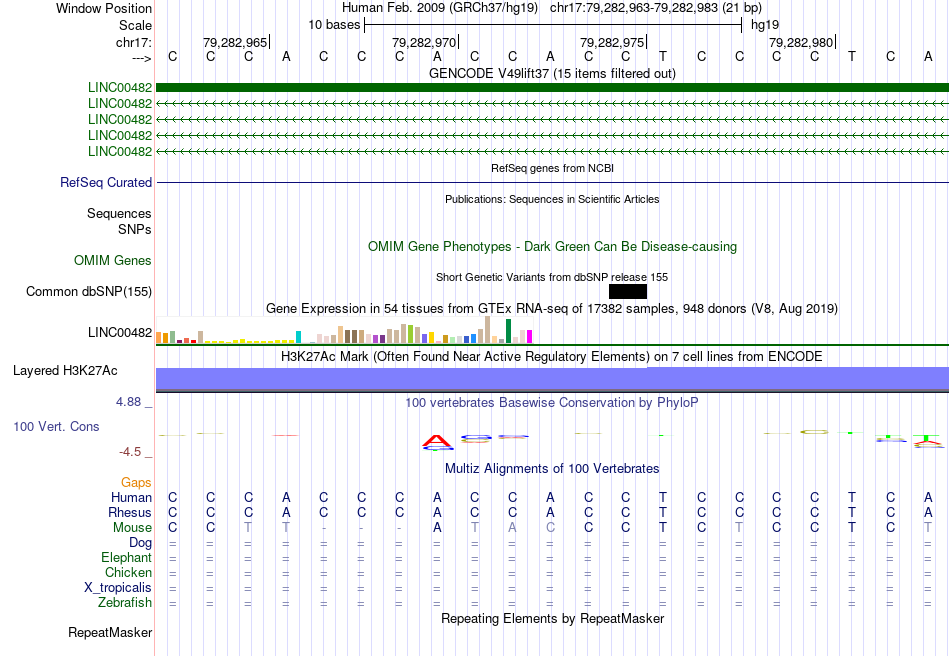Select the Zebrafish species row label

click(125, 603)
